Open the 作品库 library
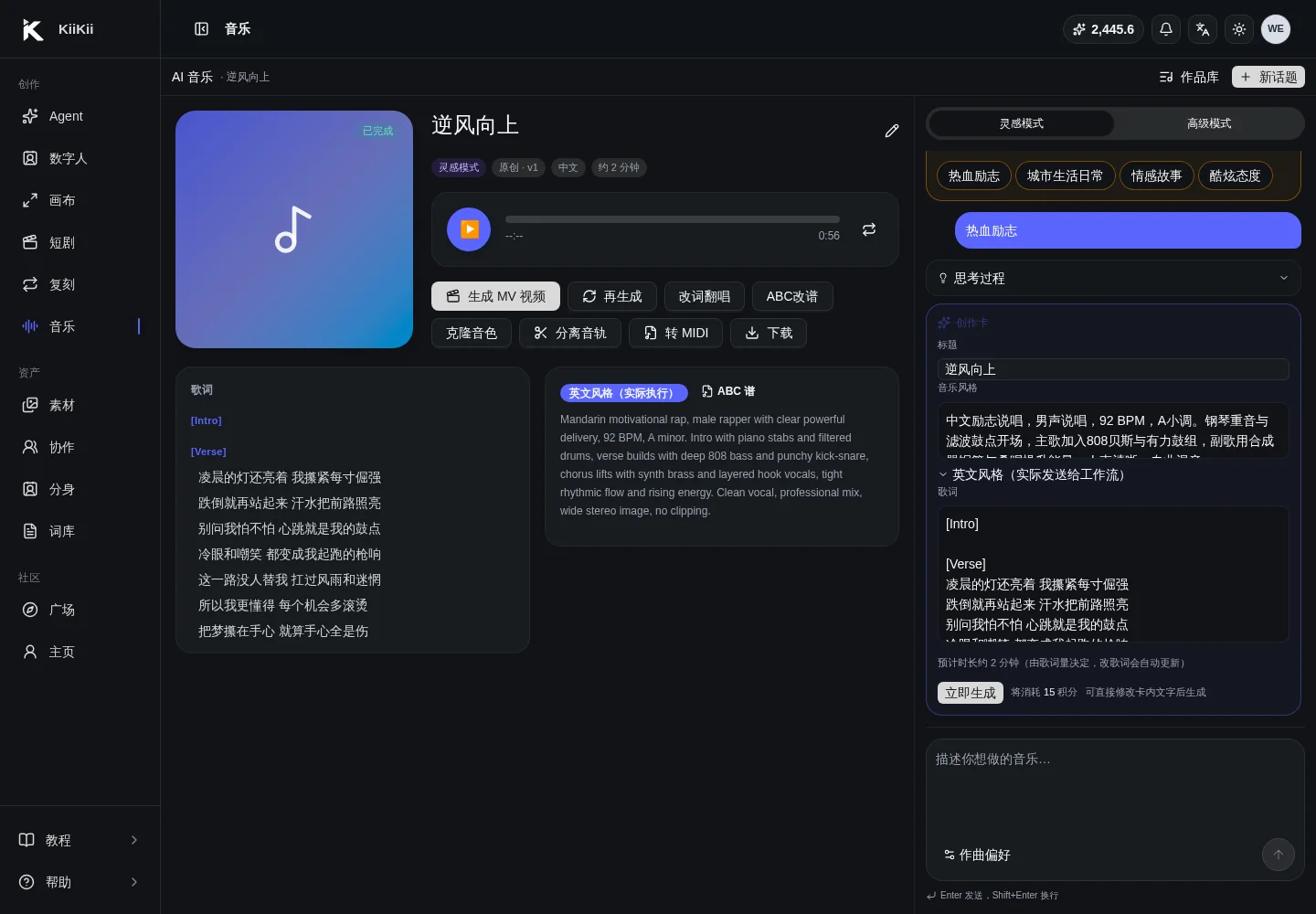Image resolution: width=1316 pixels, height=914 pixels. [1189, 77]
